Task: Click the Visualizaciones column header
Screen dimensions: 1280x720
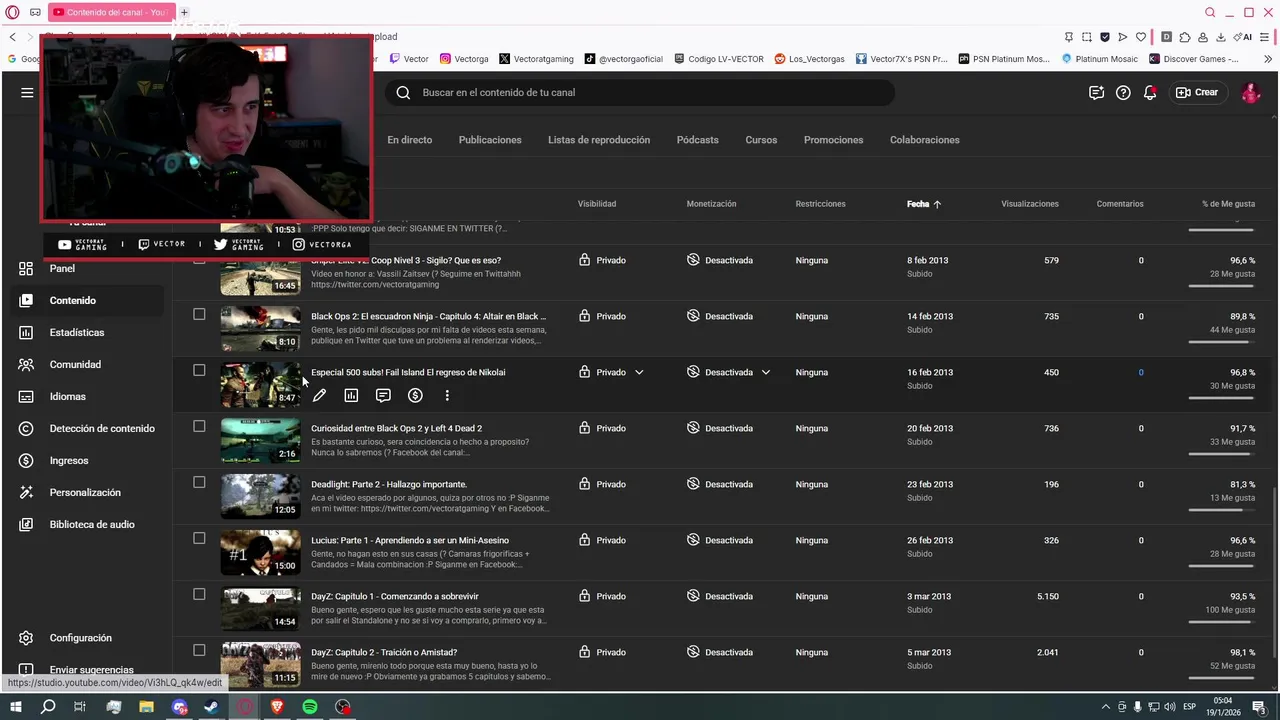Action: pos(1030,204)
